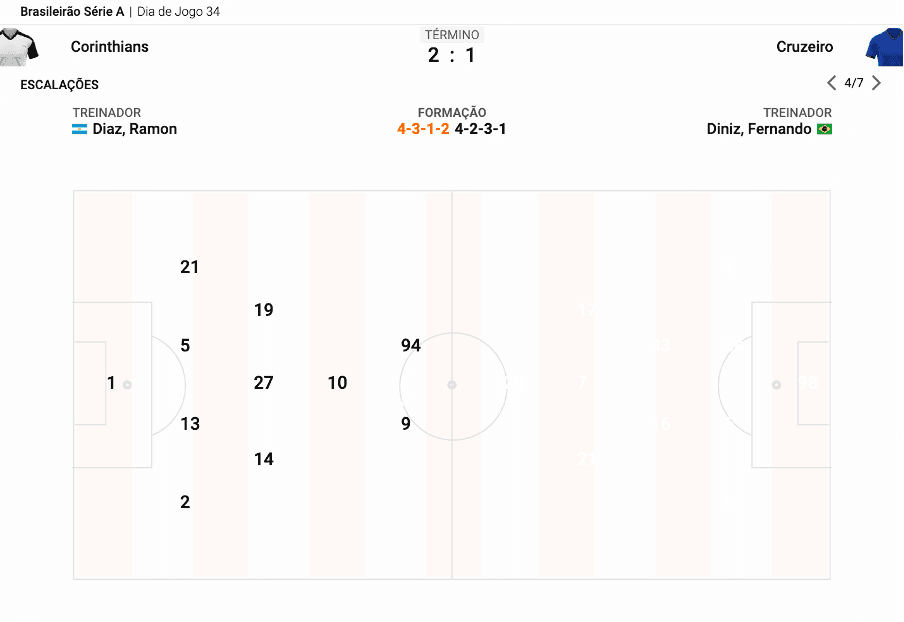
Task: Select player number 21 on the pitch
Action: pyautogui.click(x=190, y=267)
